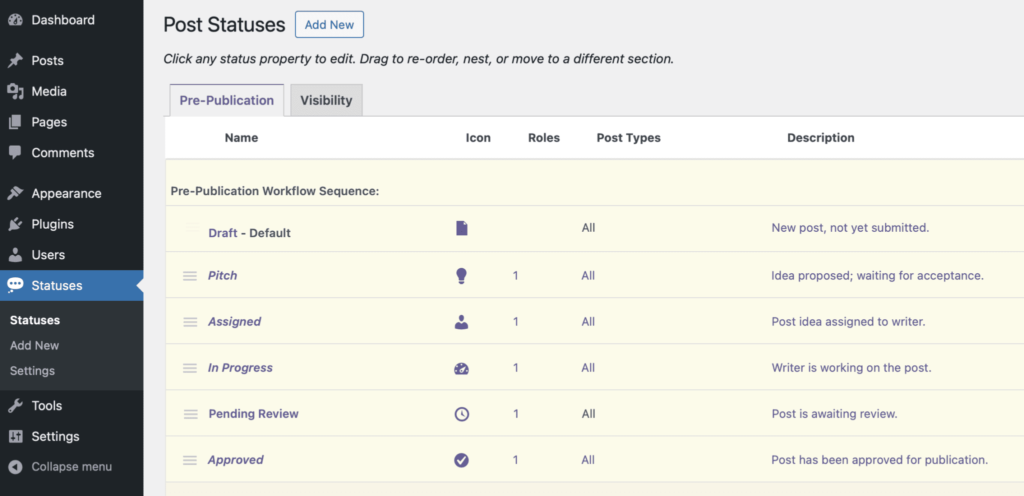Click the post types 'All' in the Draft row
Image resolution: width=1024 pixels, height=496 pixels.
[x=588, y=228]
